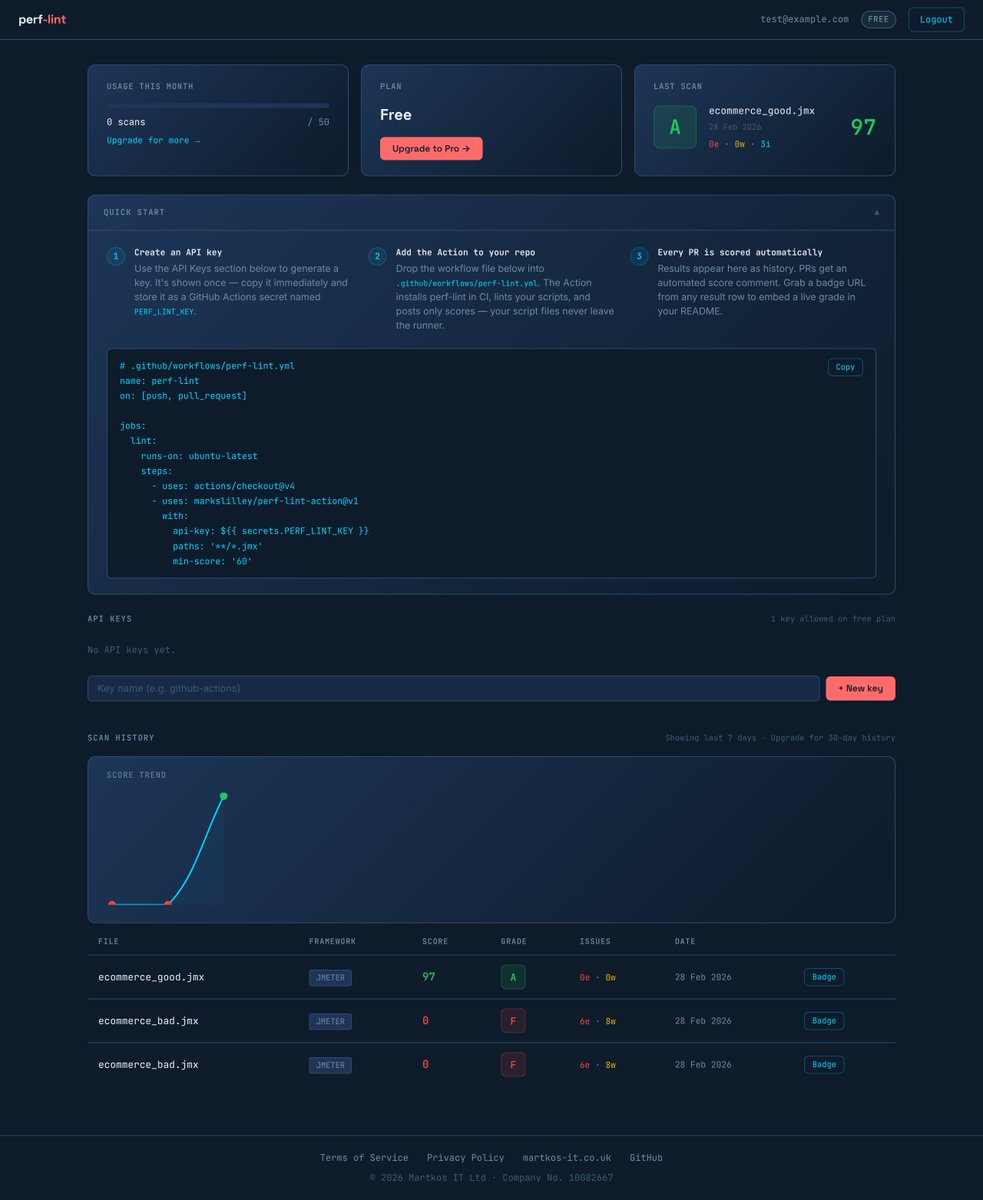983x1200 pixels.
Task: Visit martkos-it.co.uk footer link
Action: pyautogui.click(x=566, y=1157)
